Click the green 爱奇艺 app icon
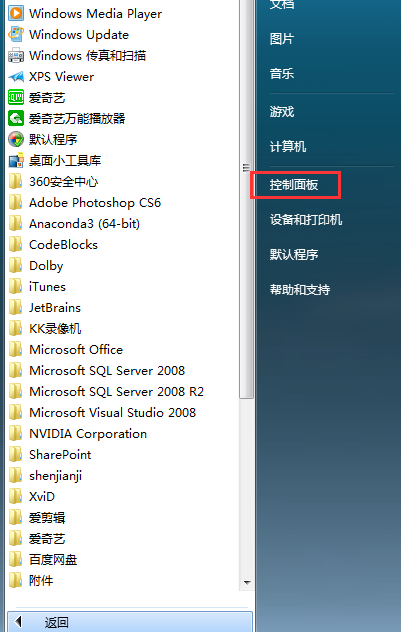The width and height of the screenshot is (401, 632). (16, 97)
